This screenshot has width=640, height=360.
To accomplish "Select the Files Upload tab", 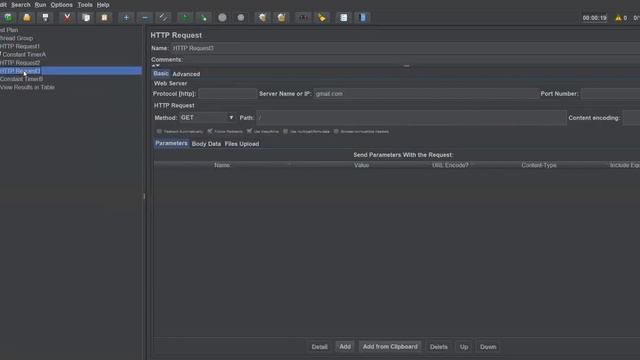I will [242, 144].
